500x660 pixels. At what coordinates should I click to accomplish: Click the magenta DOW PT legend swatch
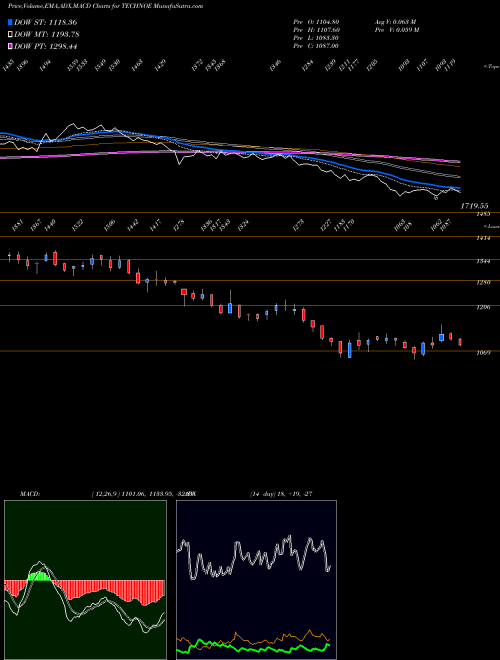coord(10,46)
